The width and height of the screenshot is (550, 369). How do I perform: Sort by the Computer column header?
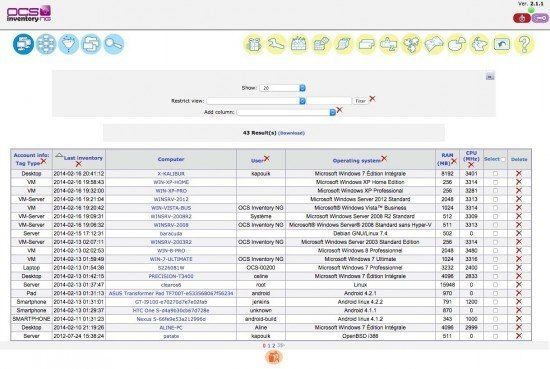pyautogui.click(x=171, y=159)
